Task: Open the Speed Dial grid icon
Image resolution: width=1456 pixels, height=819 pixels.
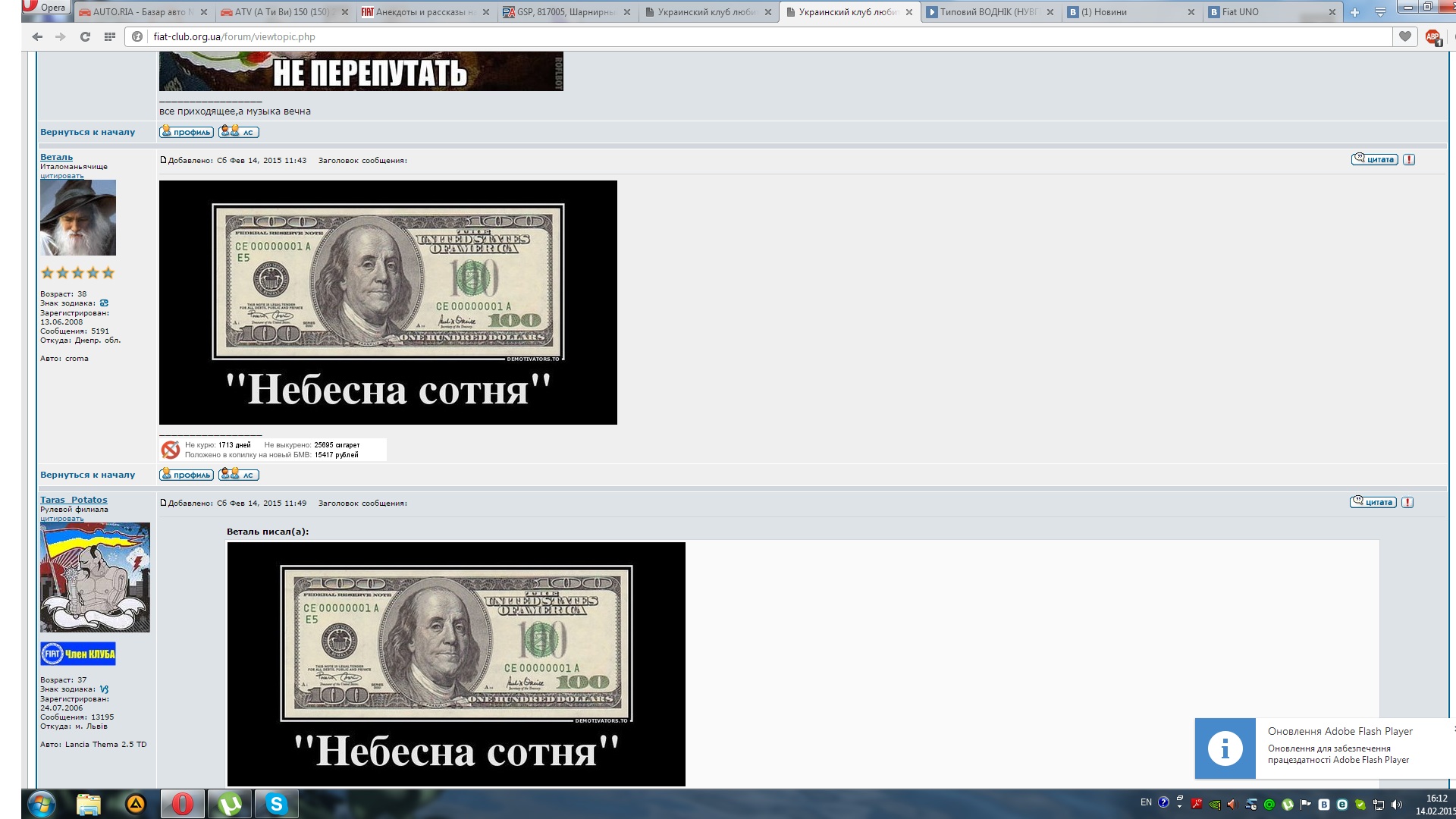Action: 110,36
